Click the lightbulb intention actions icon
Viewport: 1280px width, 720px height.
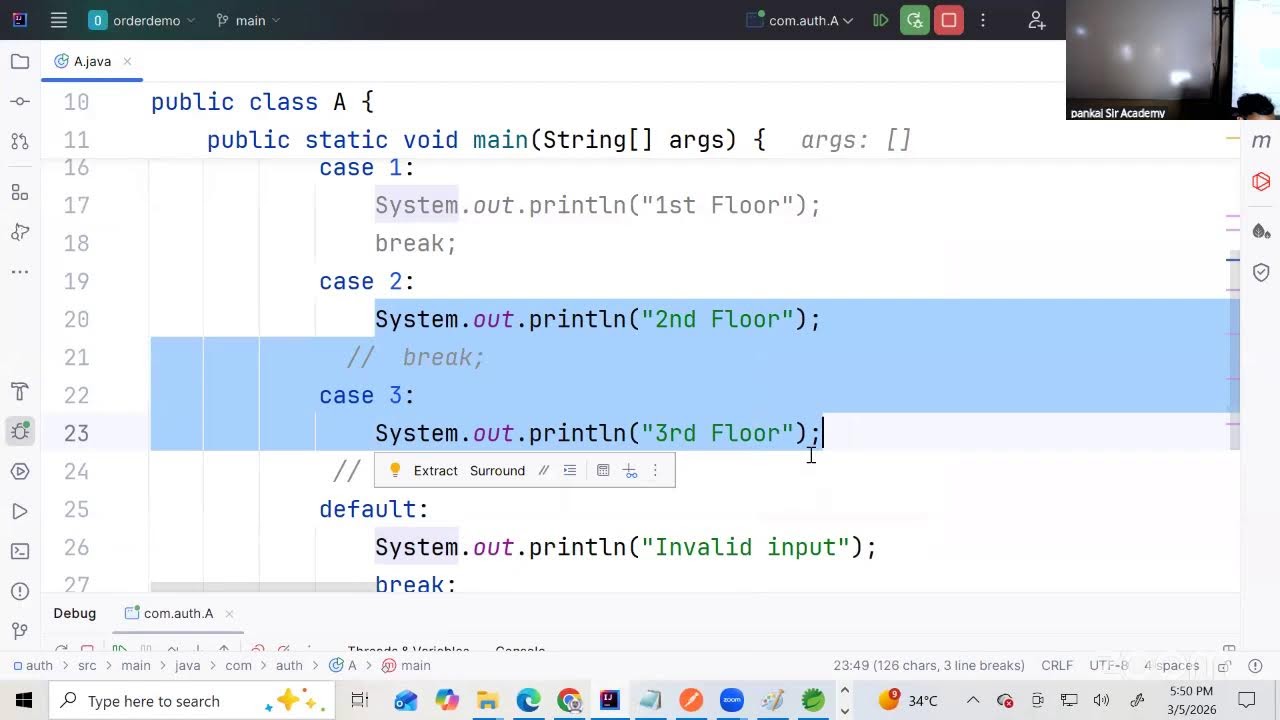(394, 470)
